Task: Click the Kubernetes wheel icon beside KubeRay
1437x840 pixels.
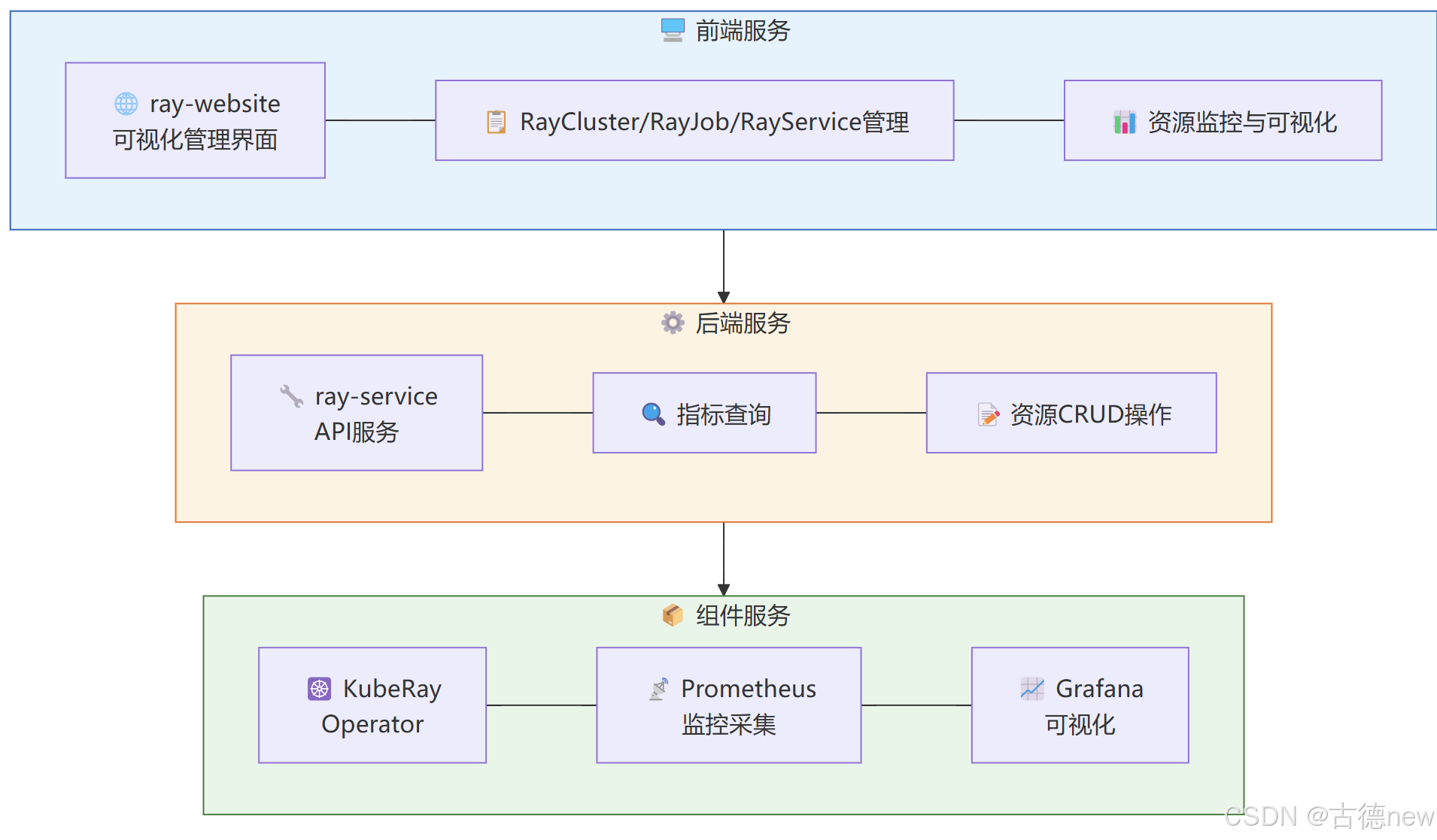Action: (319, 688)
